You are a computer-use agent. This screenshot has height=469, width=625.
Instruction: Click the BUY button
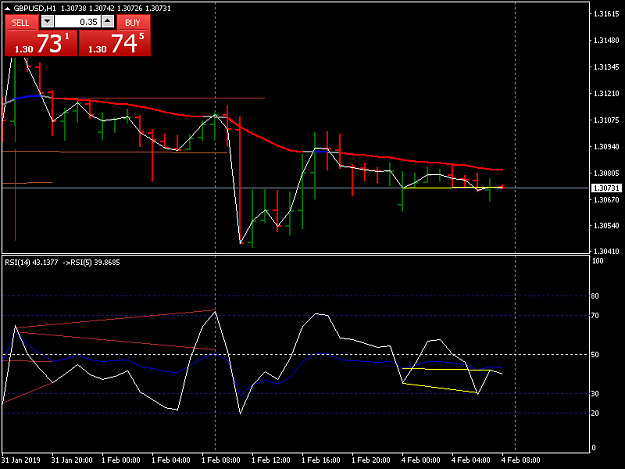134,22
